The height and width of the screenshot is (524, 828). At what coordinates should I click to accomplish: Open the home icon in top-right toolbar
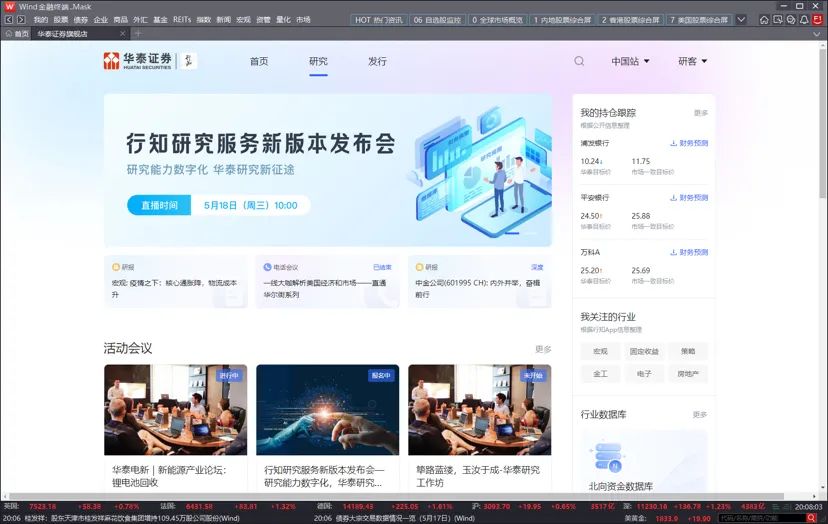[764, 20]
